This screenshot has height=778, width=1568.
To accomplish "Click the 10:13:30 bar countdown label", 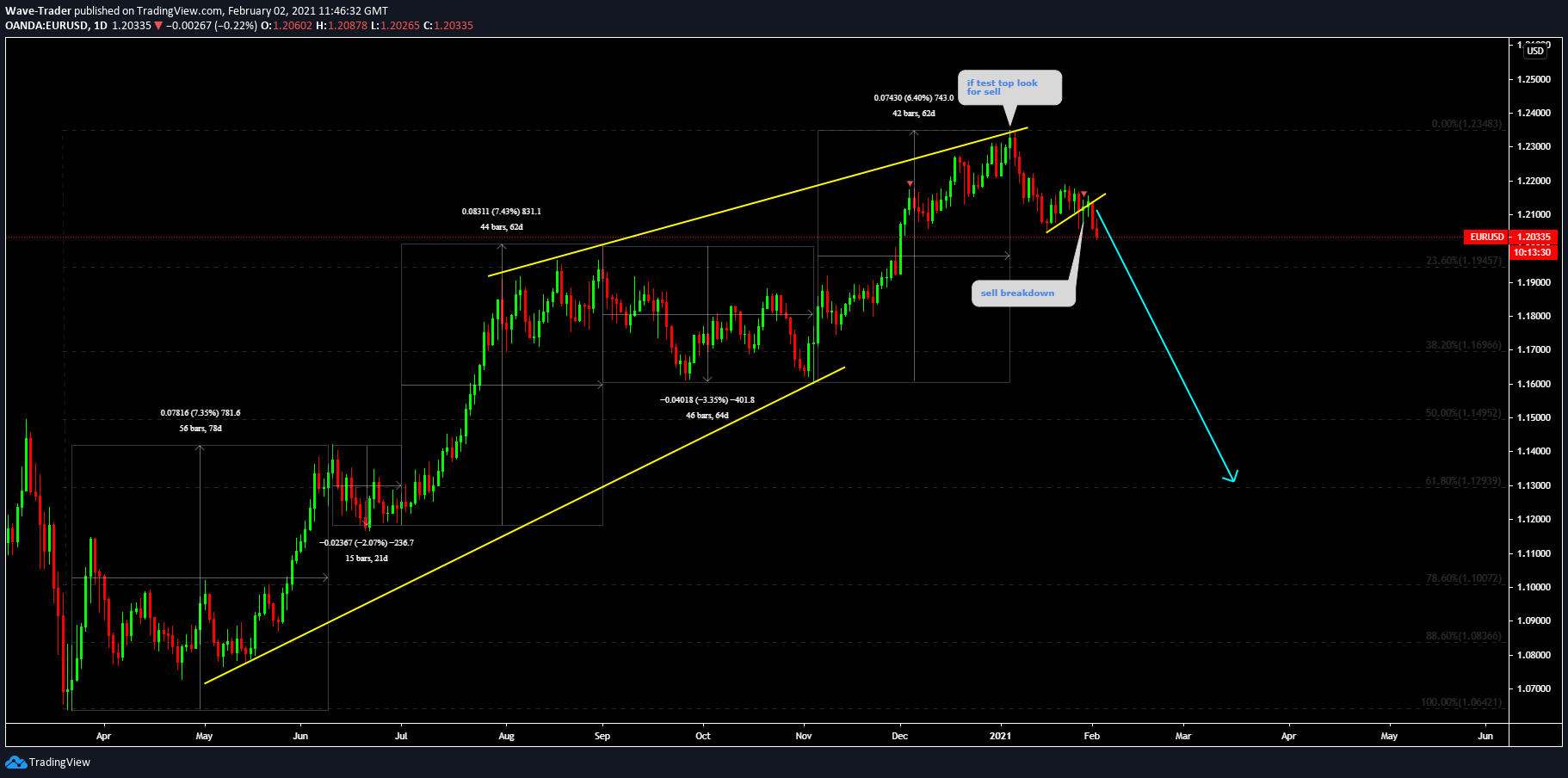I will point(1532,252).
